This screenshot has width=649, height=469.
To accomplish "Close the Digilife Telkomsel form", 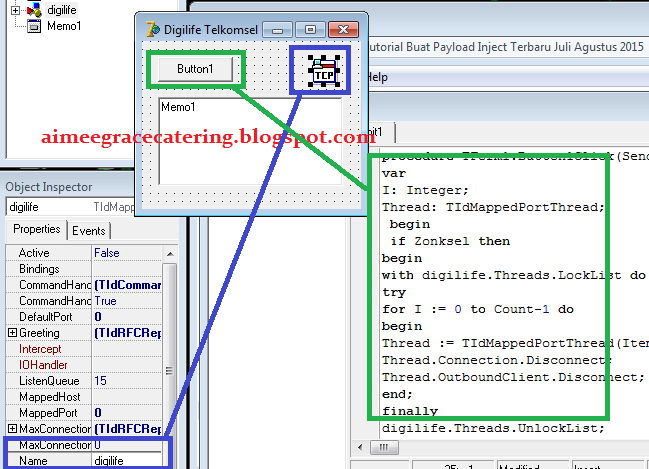I will [344, 30].
